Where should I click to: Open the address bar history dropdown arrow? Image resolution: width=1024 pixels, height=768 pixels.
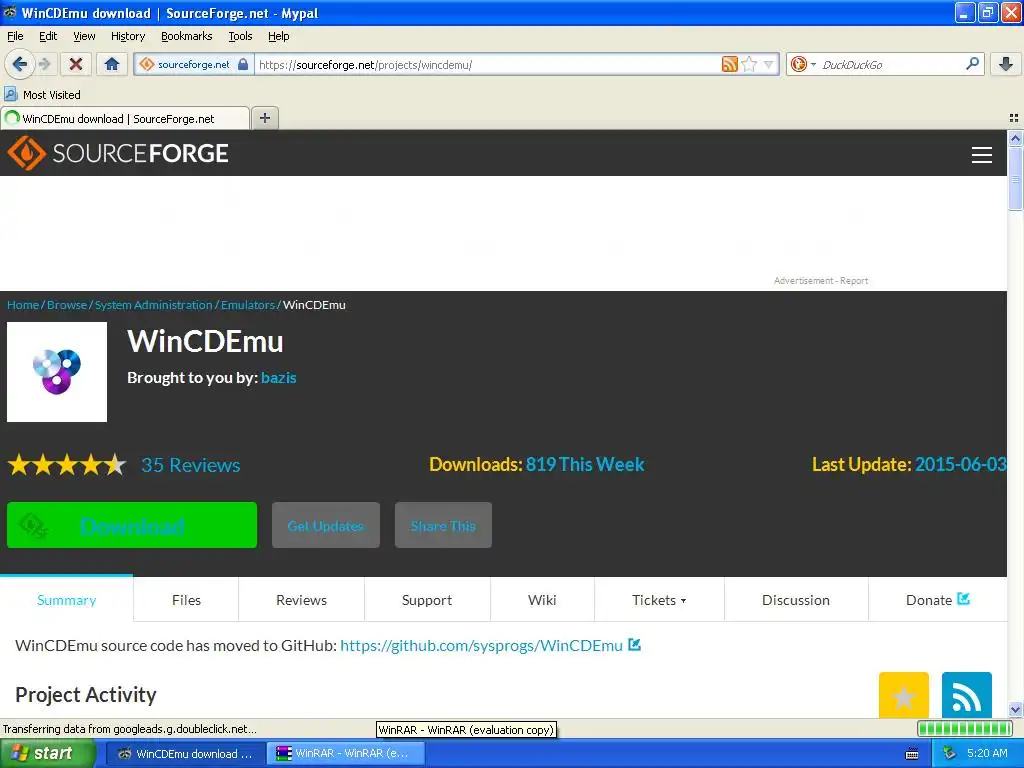point(769,64)
